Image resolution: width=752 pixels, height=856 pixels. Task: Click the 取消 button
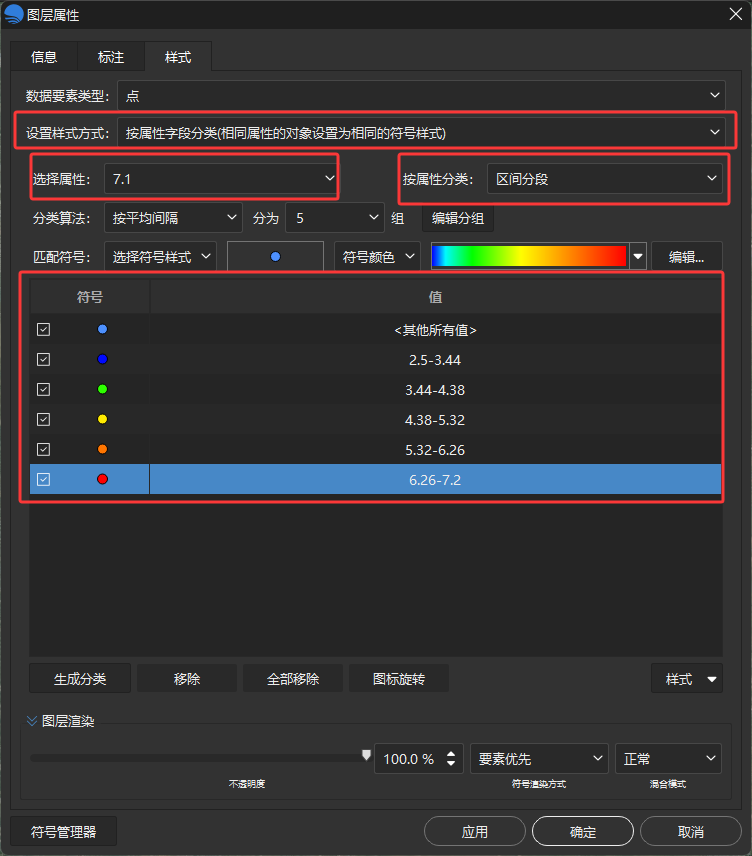point(691,831)
